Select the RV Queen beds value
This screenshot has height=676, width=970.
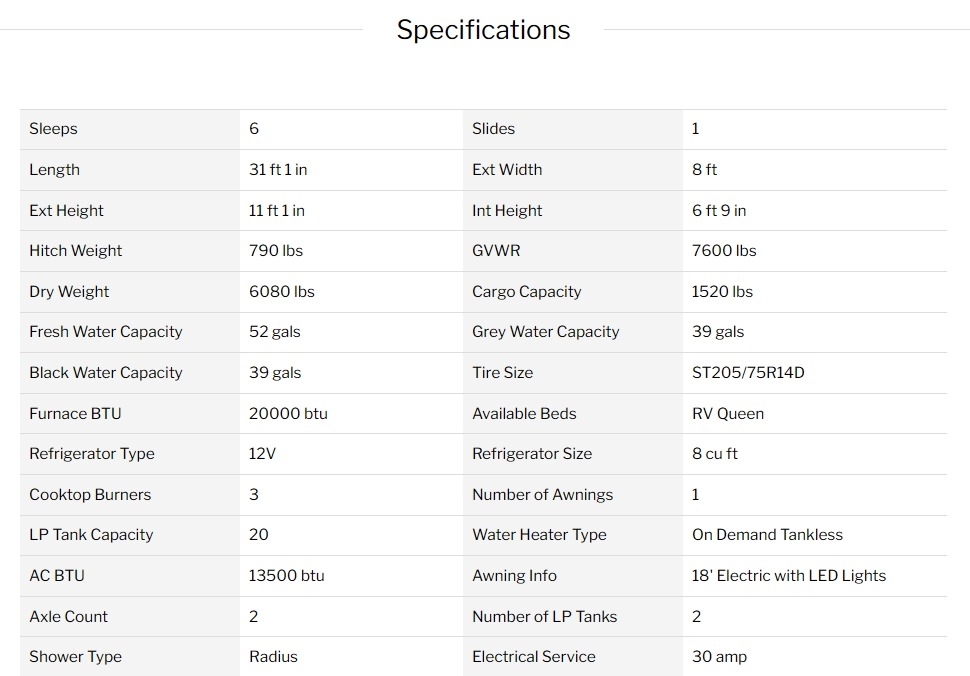(728, 414)
